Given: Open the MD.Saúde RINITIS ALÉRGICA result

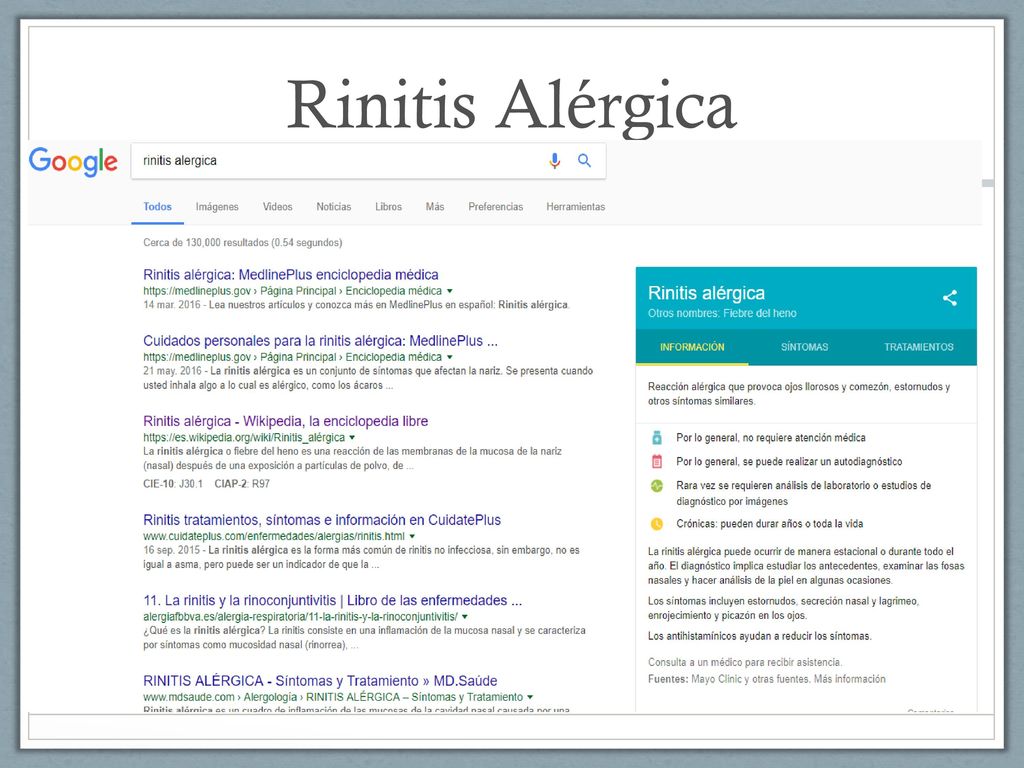Looking at the screenshot, I should (320, 681).
